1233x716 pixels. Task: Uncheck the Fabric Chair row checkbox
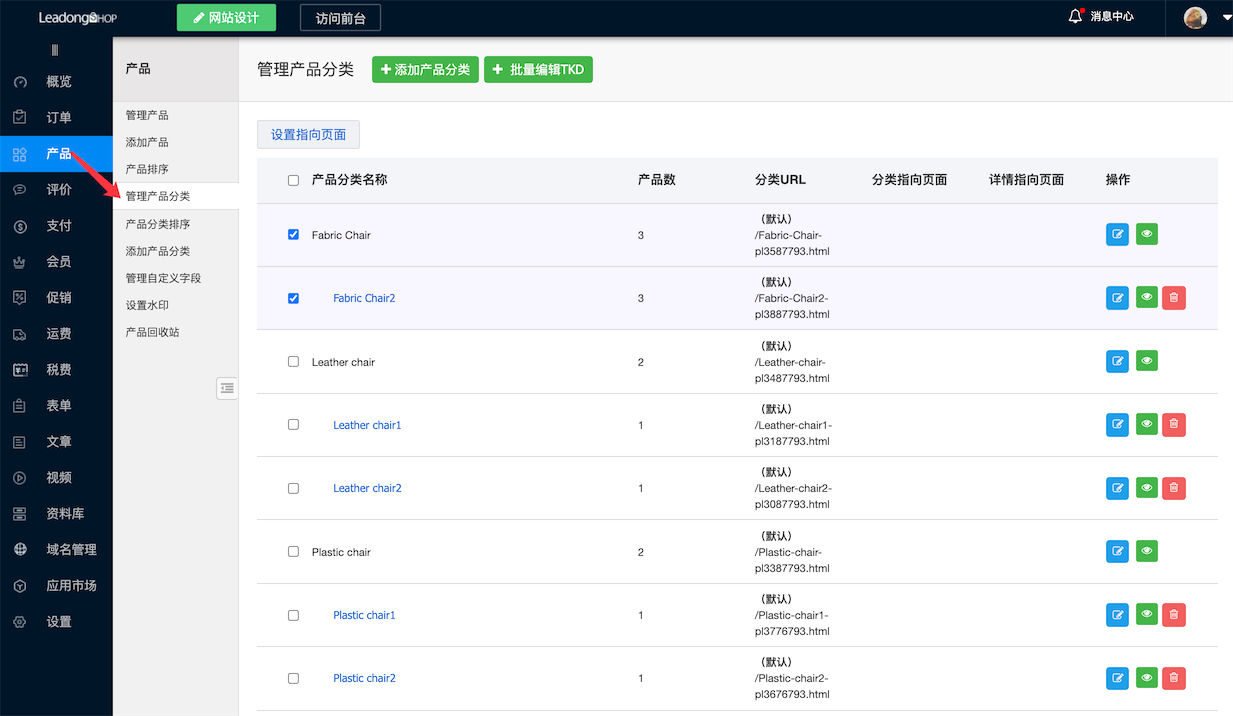pyautogui.click(x=293, y=234)
